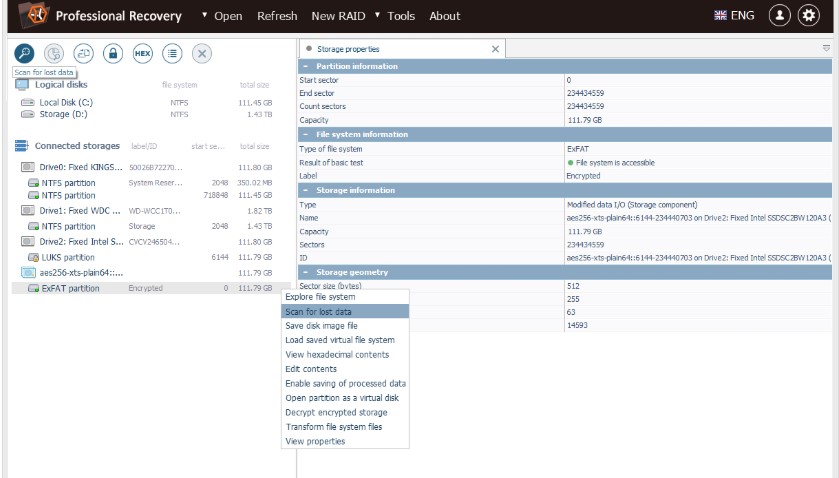The height and width of the screenshot is (478, 839).
Task: Open the settings gear icon
Action: click(x=808, y=16)
